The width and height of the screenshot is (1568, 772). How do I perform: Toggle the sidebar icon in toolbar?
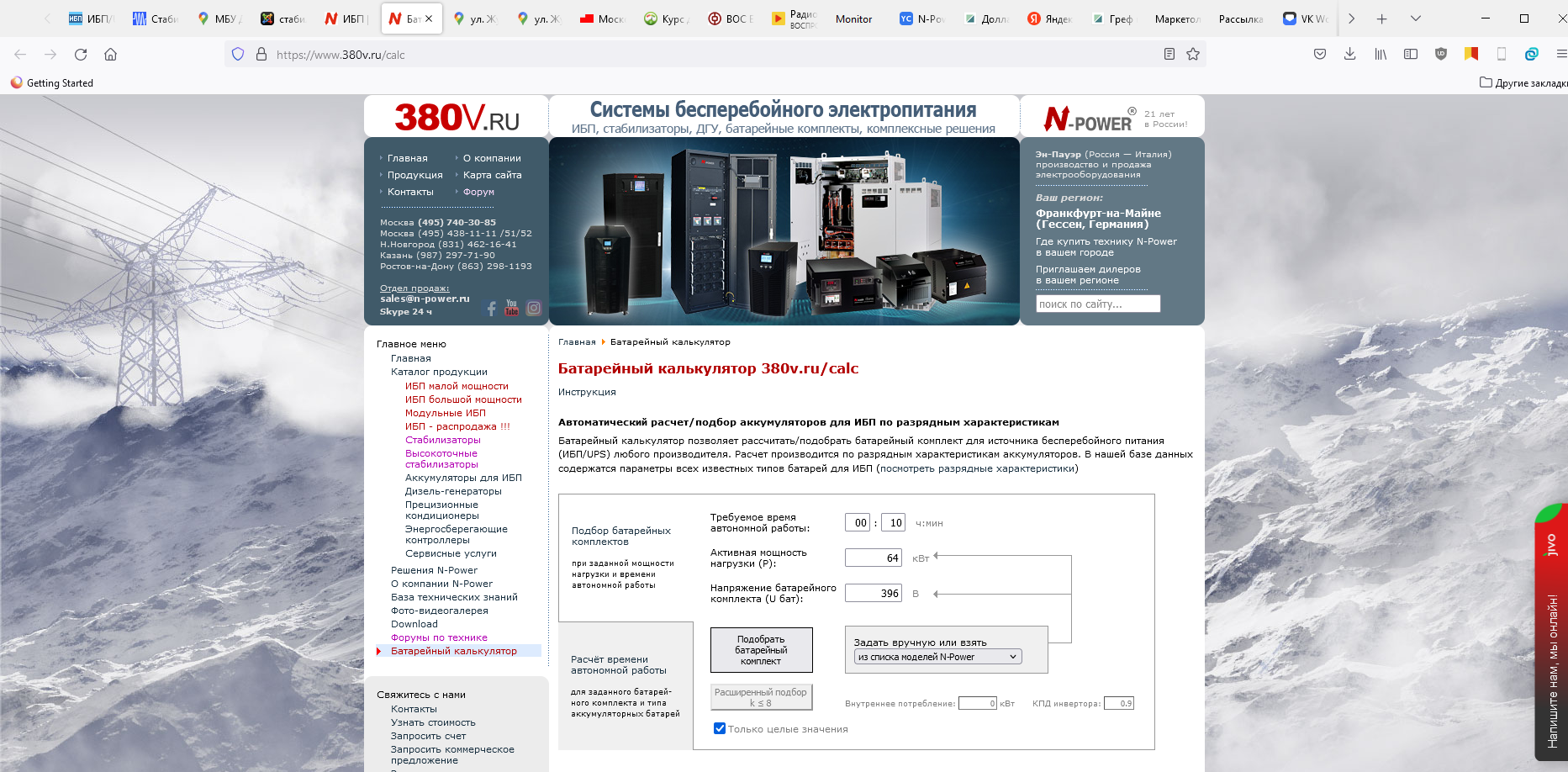click(1411, 54)
